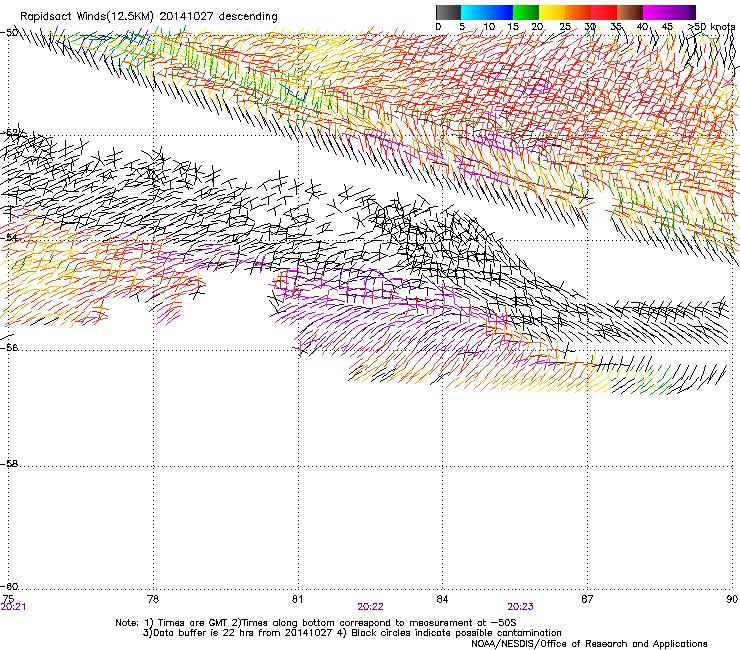Click the brown 35-40 knots legend swatch

(630, 12)
